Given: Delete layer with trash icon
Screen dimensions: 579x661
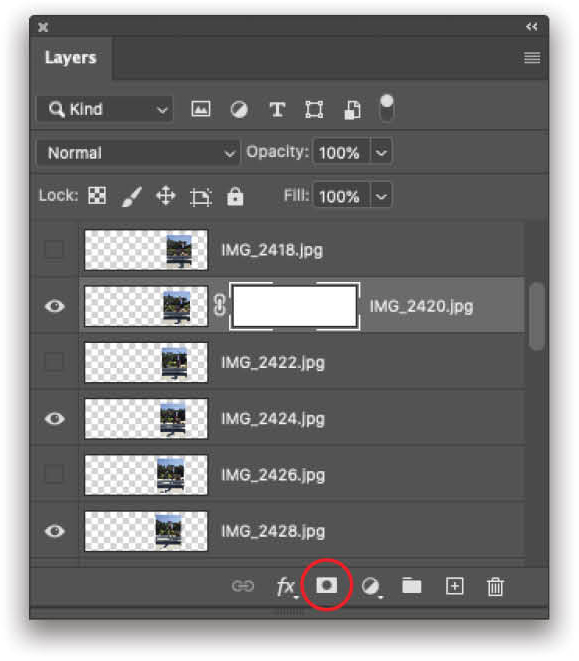Looking at the screenshot, I should (496, 586).
